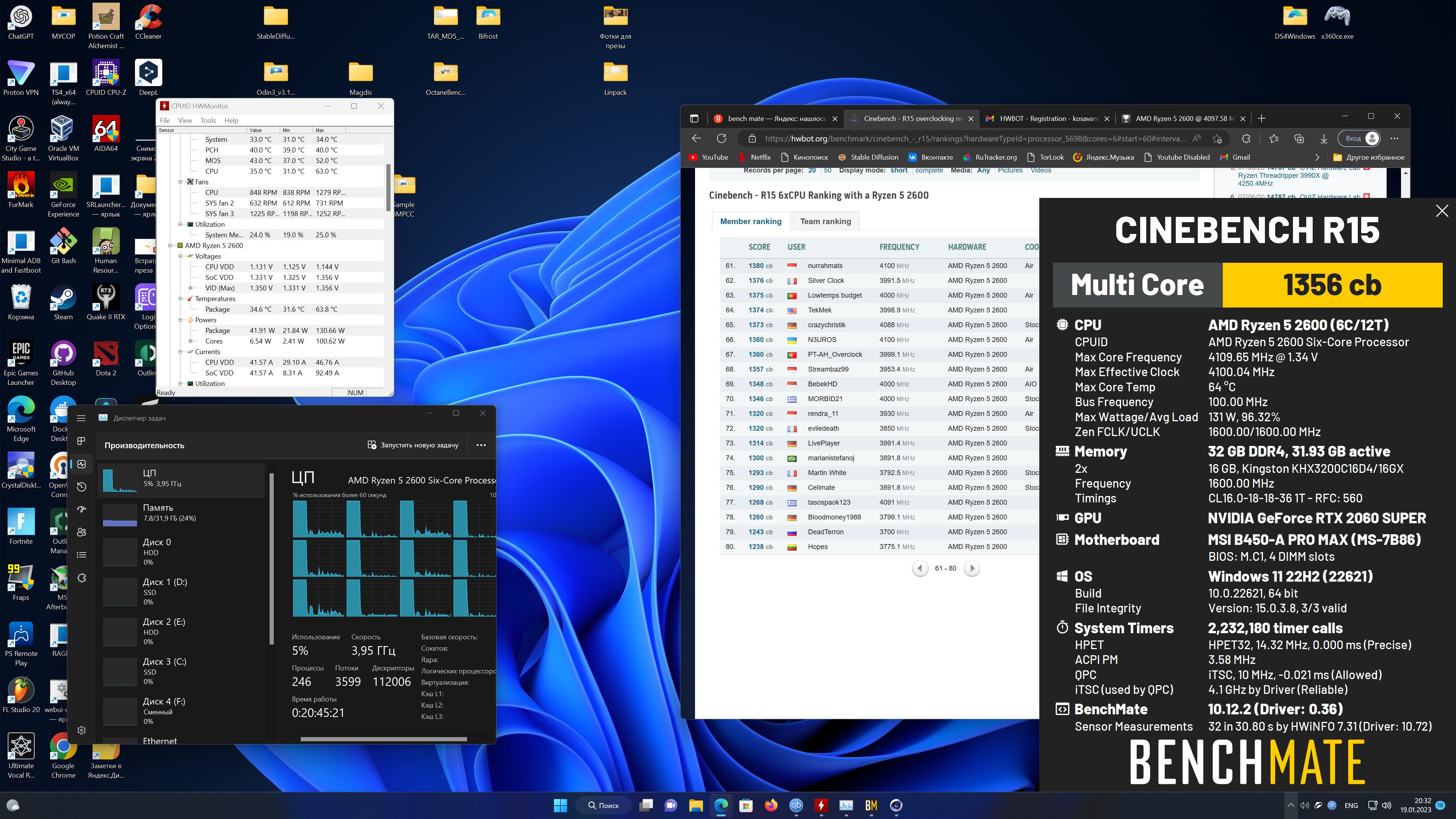The width and height of the screenshot is (1456, 819).
Task: Open a new tab in Edge
Action: tap(1261, 118)
